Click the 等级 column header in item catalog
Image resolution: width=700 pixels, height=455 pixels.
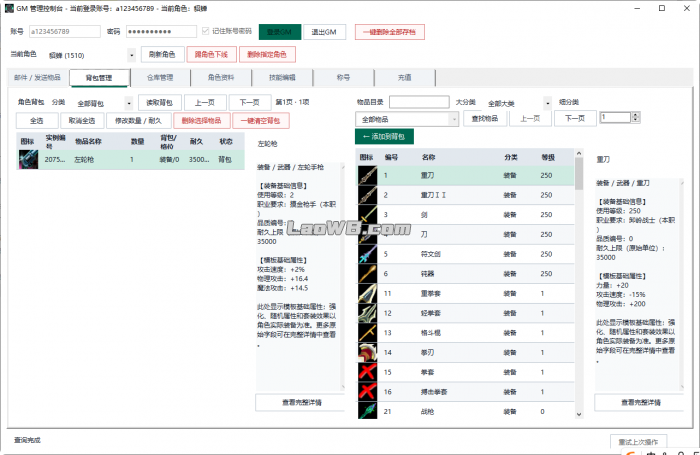point(548,157)
